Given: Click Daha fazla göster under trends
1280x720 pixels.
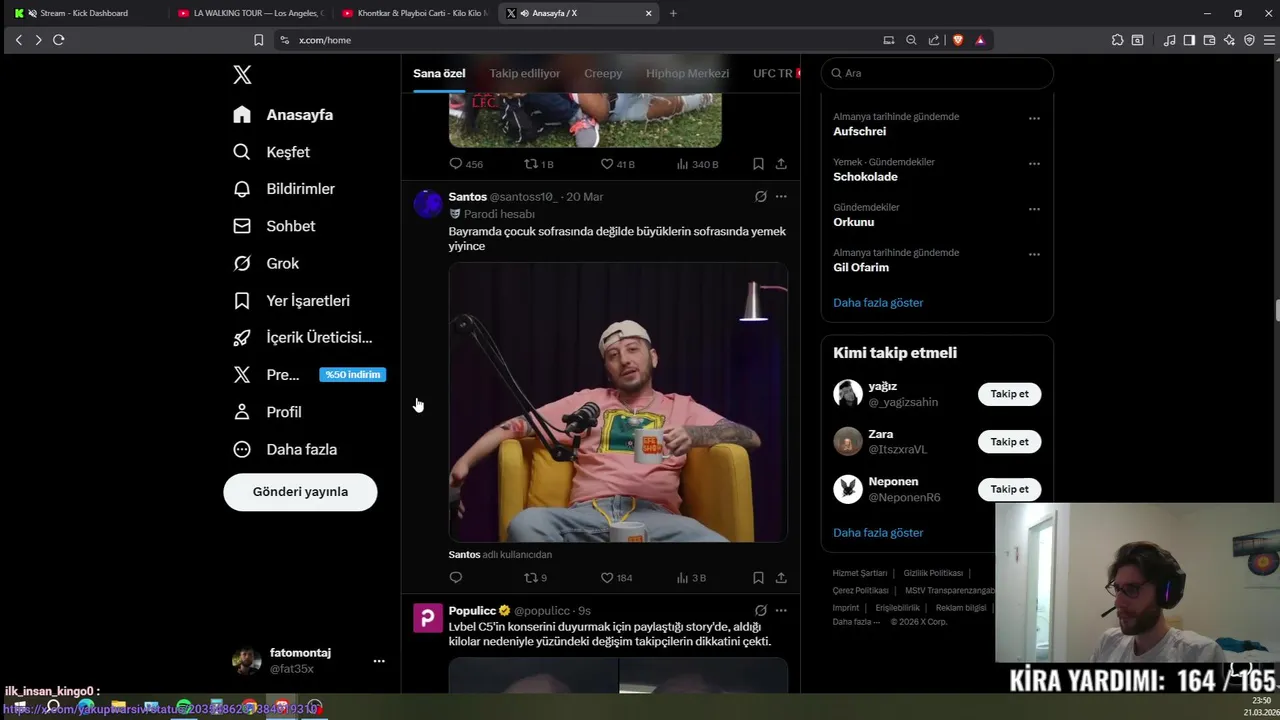Looking at the screenshot, I should pyautogui.click(x=878, y=303).
